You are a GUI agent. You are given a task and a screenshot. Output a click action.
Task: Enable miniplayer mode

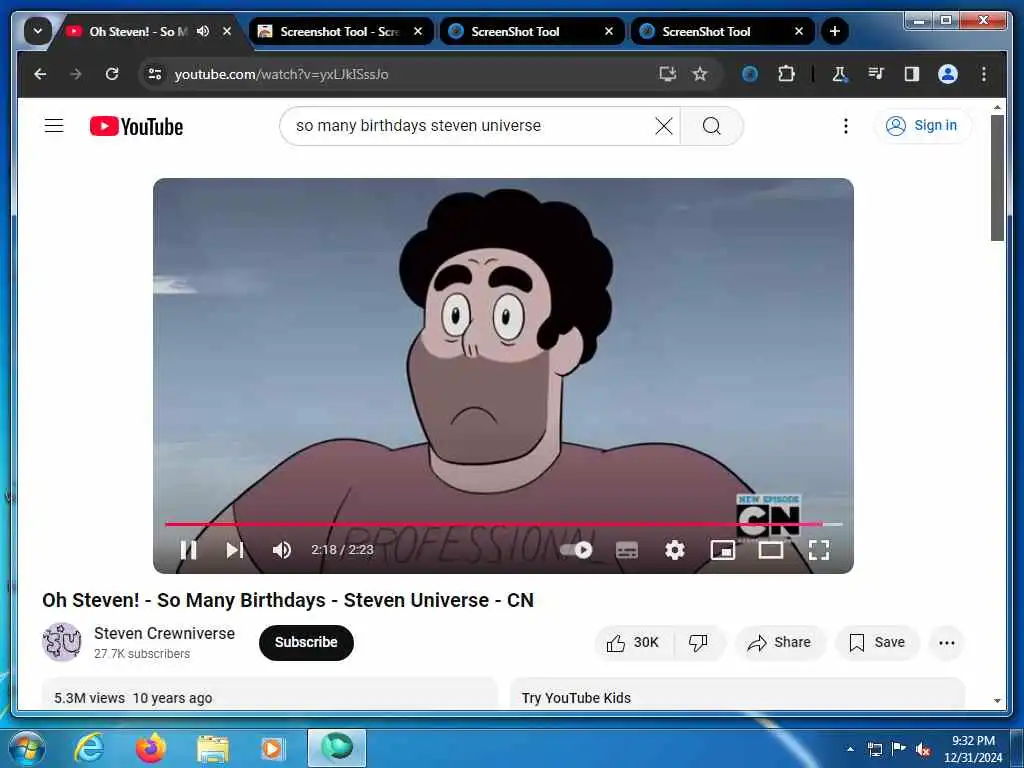(723, 550)
